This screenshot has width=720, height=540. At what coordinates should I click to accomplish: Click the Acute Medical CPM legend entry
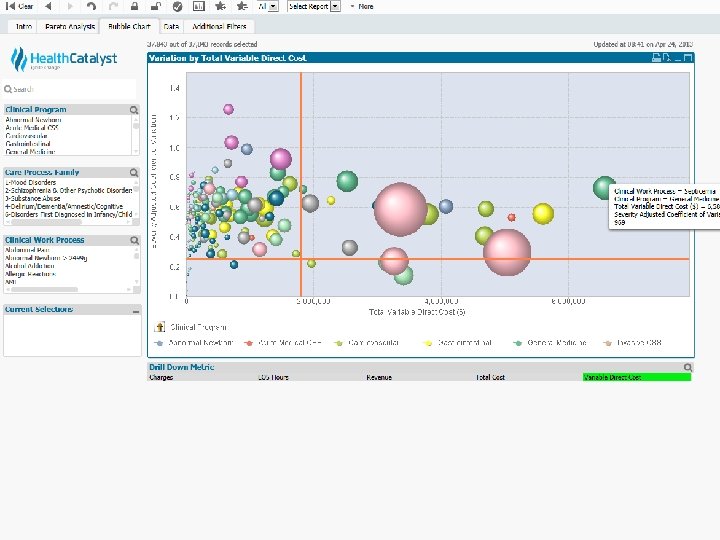pyautogui.click(x=282, y=343)
